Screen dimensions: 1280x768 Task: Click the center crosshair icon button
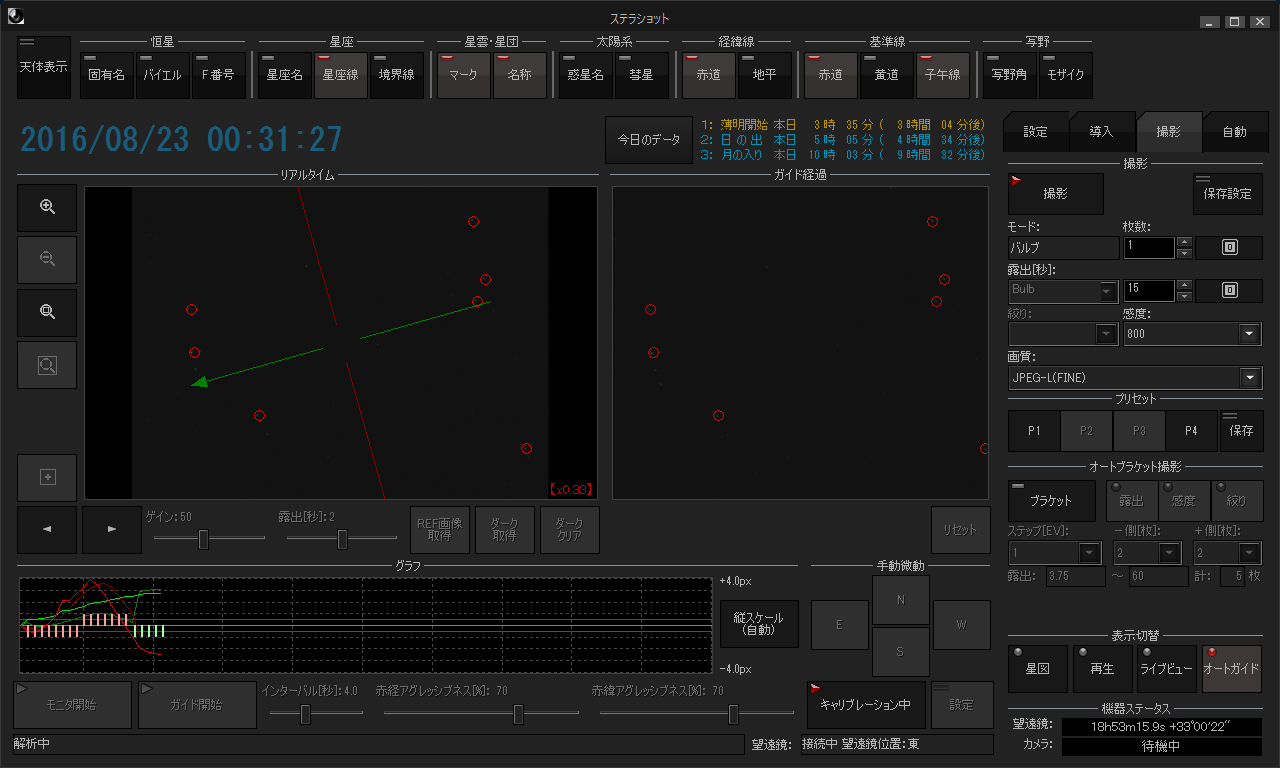pyautogui.click(x=47, y=478)
